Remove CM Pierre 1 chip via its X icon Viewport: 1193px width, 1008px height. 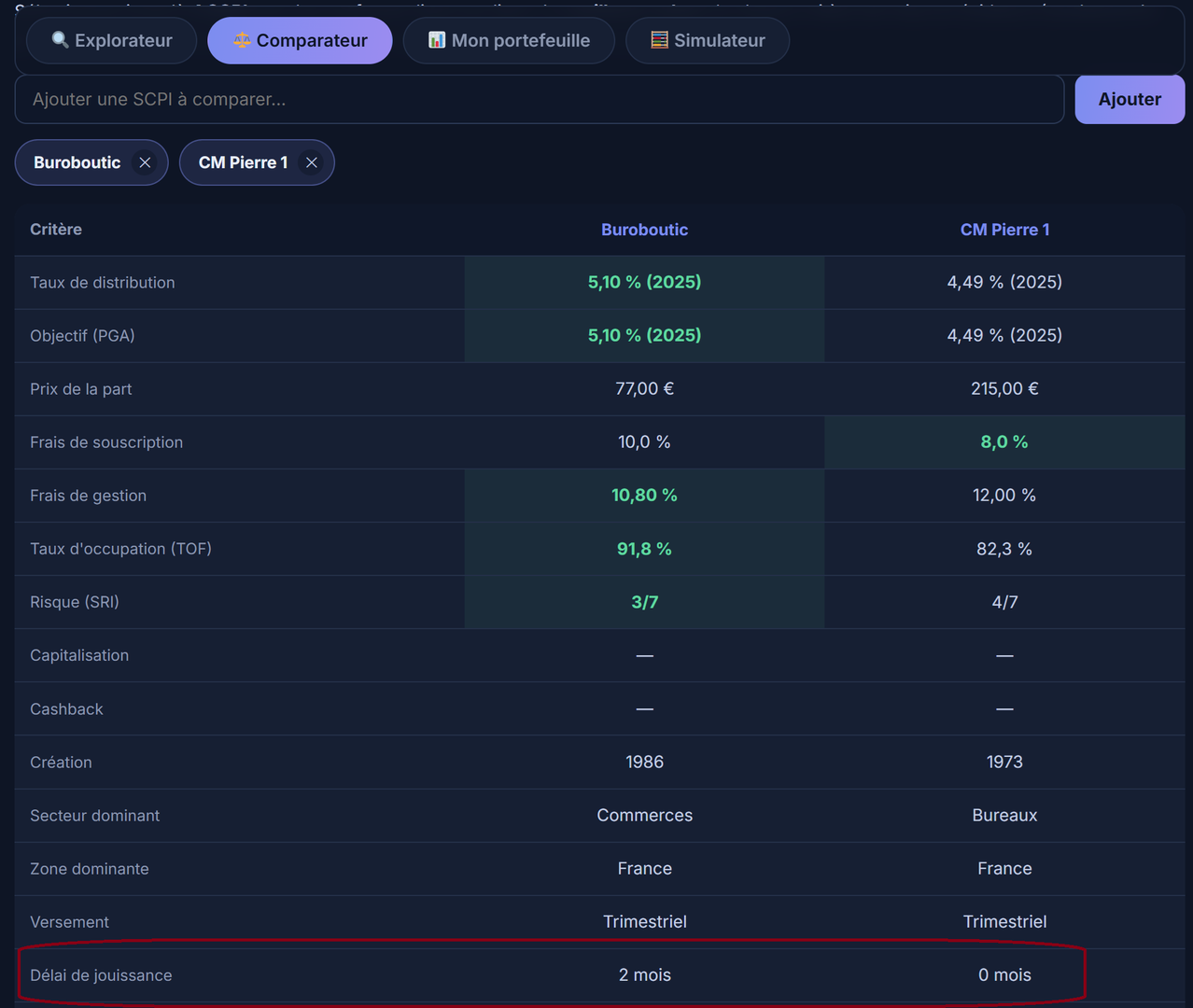[312, 162]
